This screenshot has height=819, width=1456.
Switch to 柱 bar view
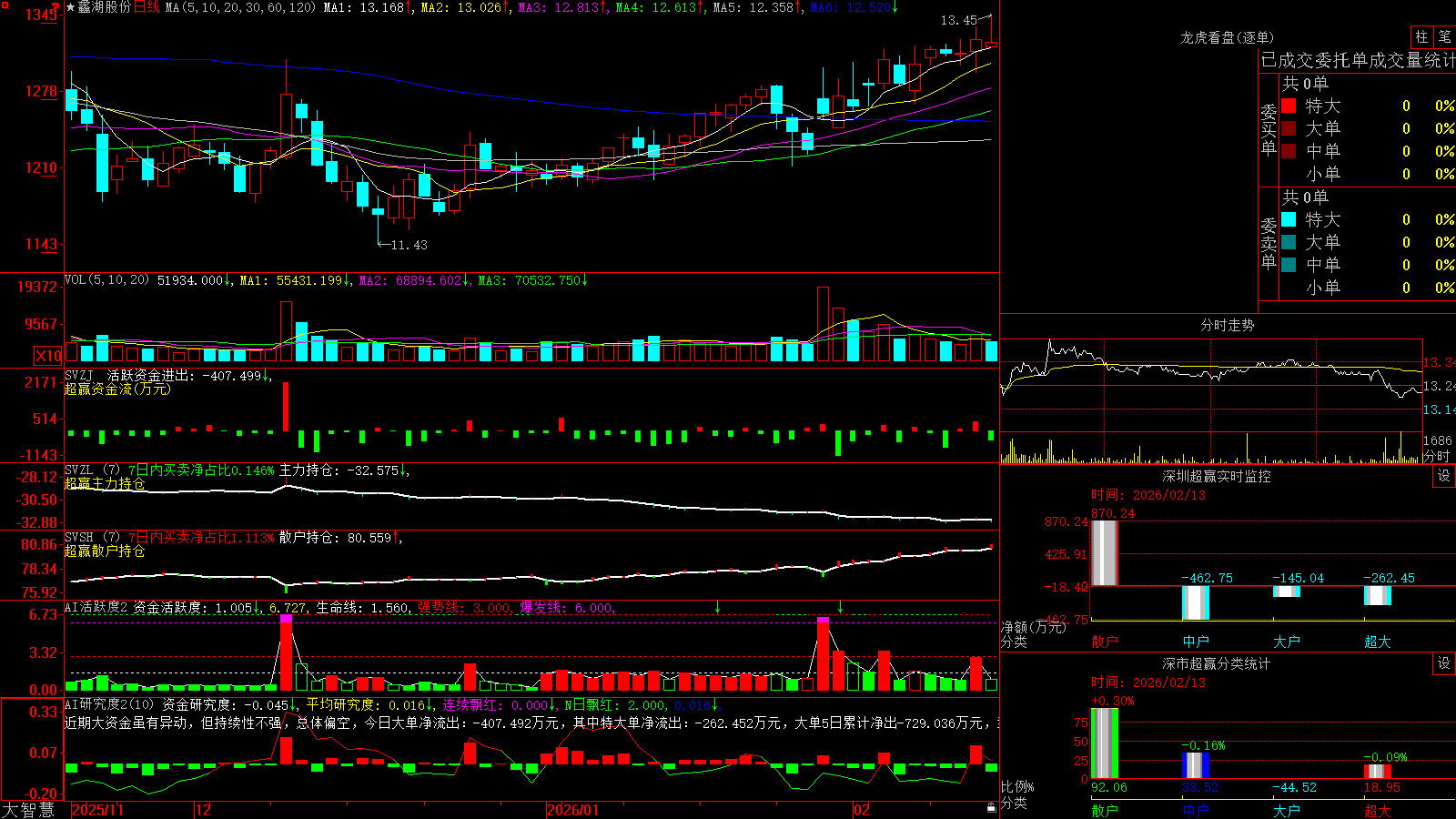coord(1421,37)
